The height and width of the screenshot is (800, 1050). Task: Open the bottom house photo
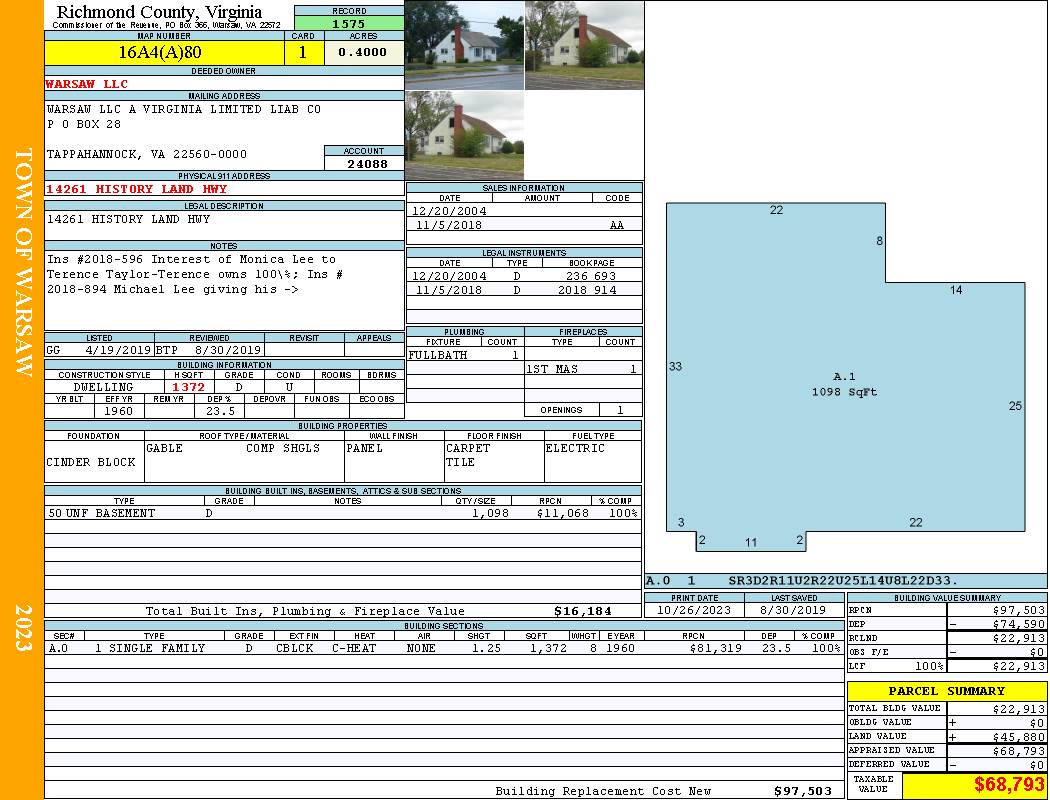pyautogui.click(x=464, y=135)
